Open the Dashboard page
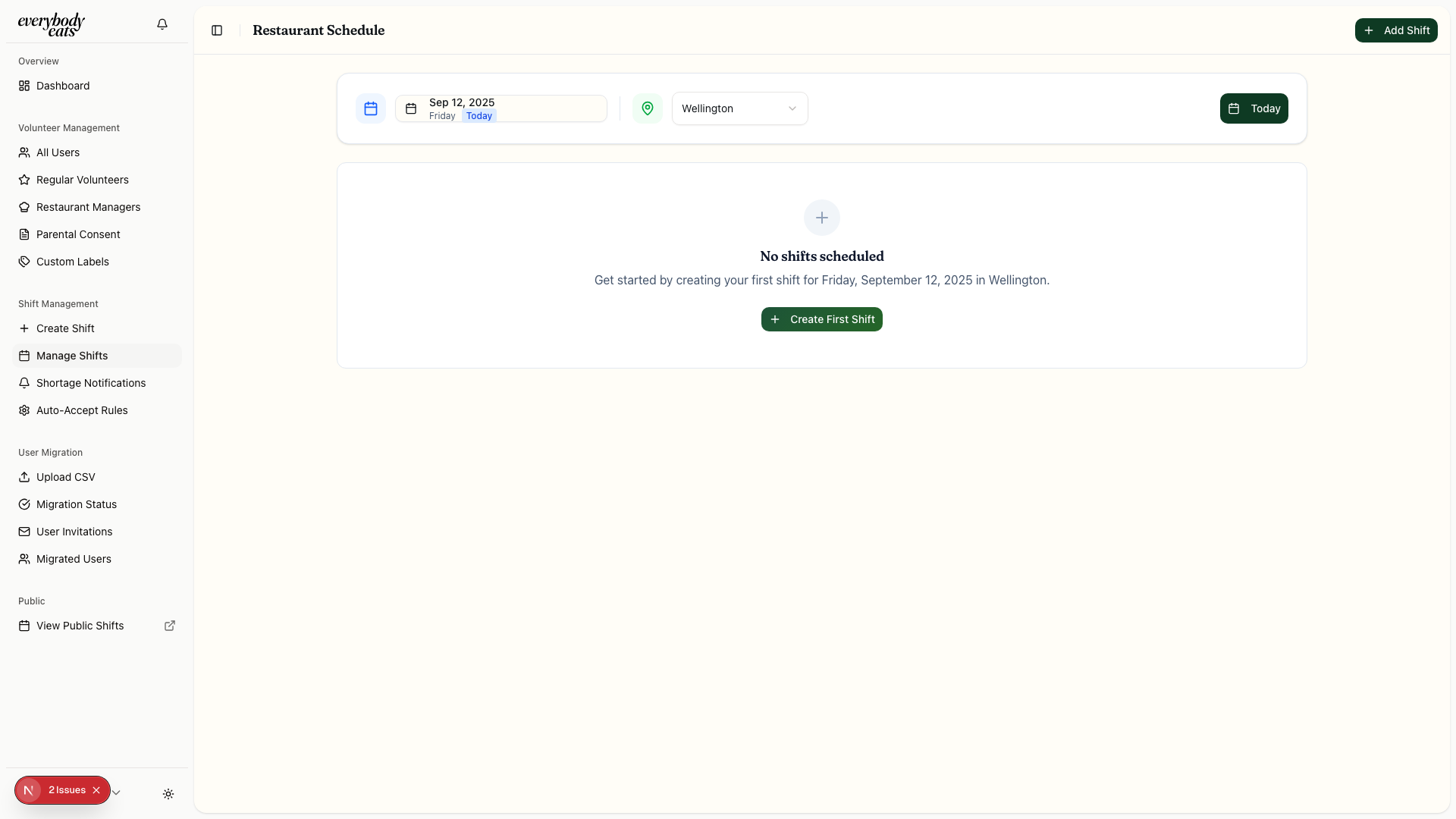The image size is (1456, 819). pyautogui.click(x=63, y=86)
